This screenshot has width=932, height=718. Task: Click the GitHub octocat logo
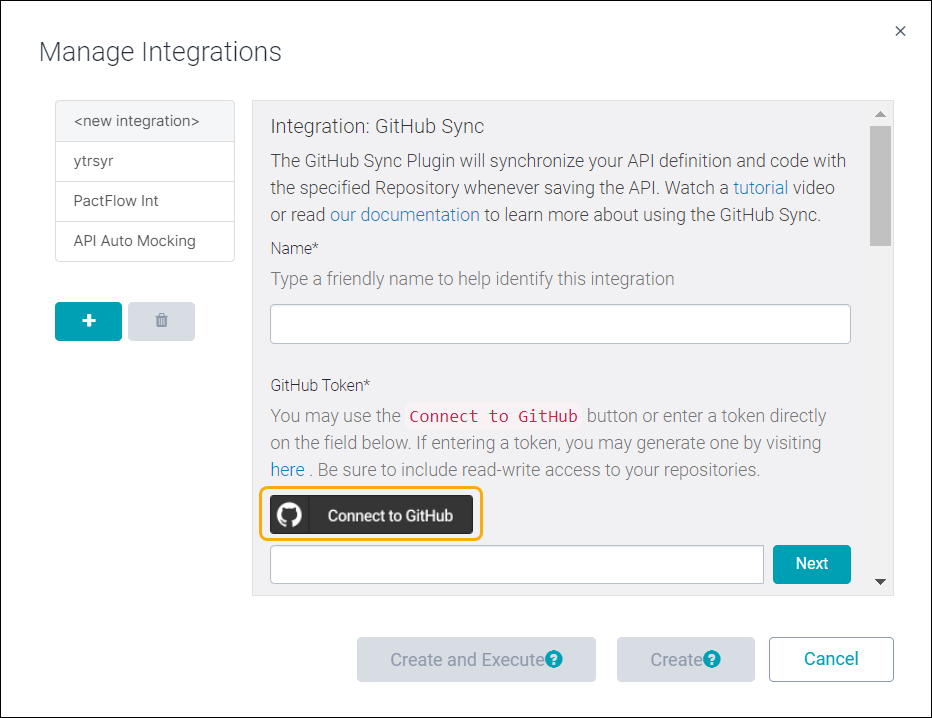tap(291, 514)
